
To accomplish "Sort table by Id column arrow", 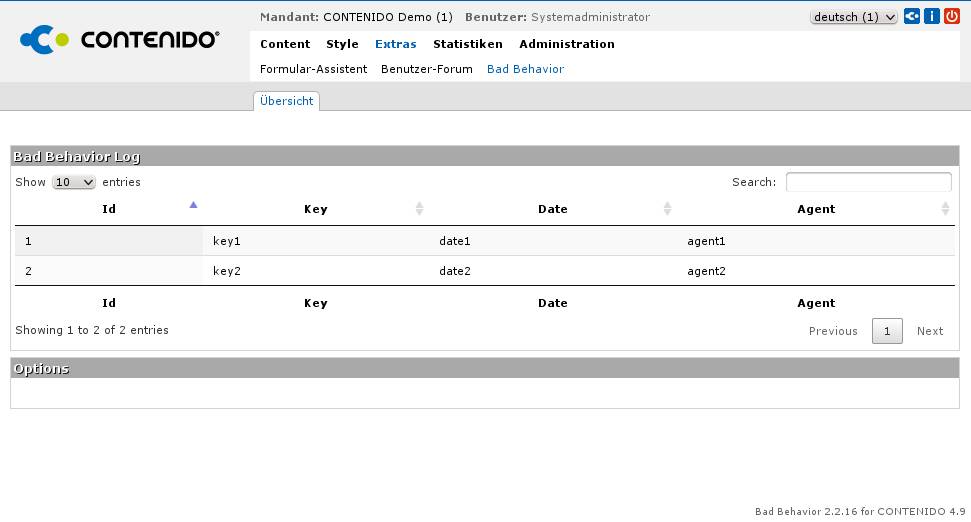I will [193, 205].
